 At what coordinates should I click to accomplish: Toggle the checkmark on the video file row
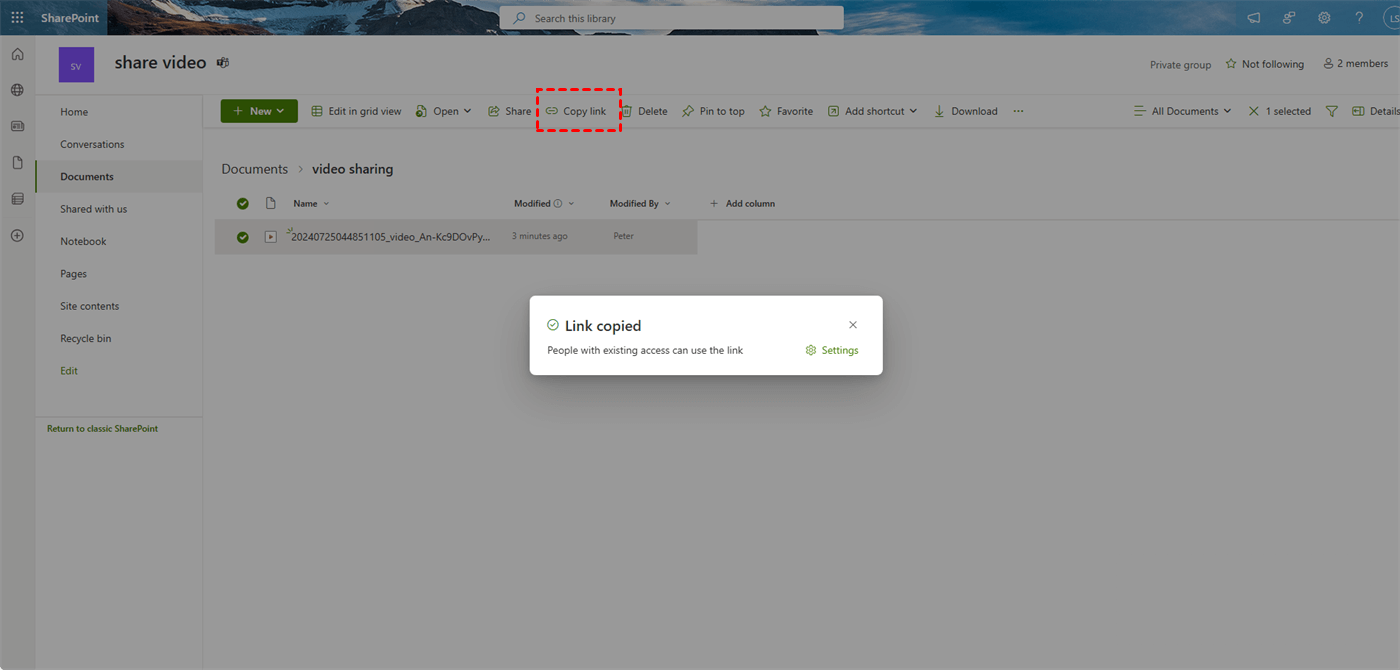242,237
